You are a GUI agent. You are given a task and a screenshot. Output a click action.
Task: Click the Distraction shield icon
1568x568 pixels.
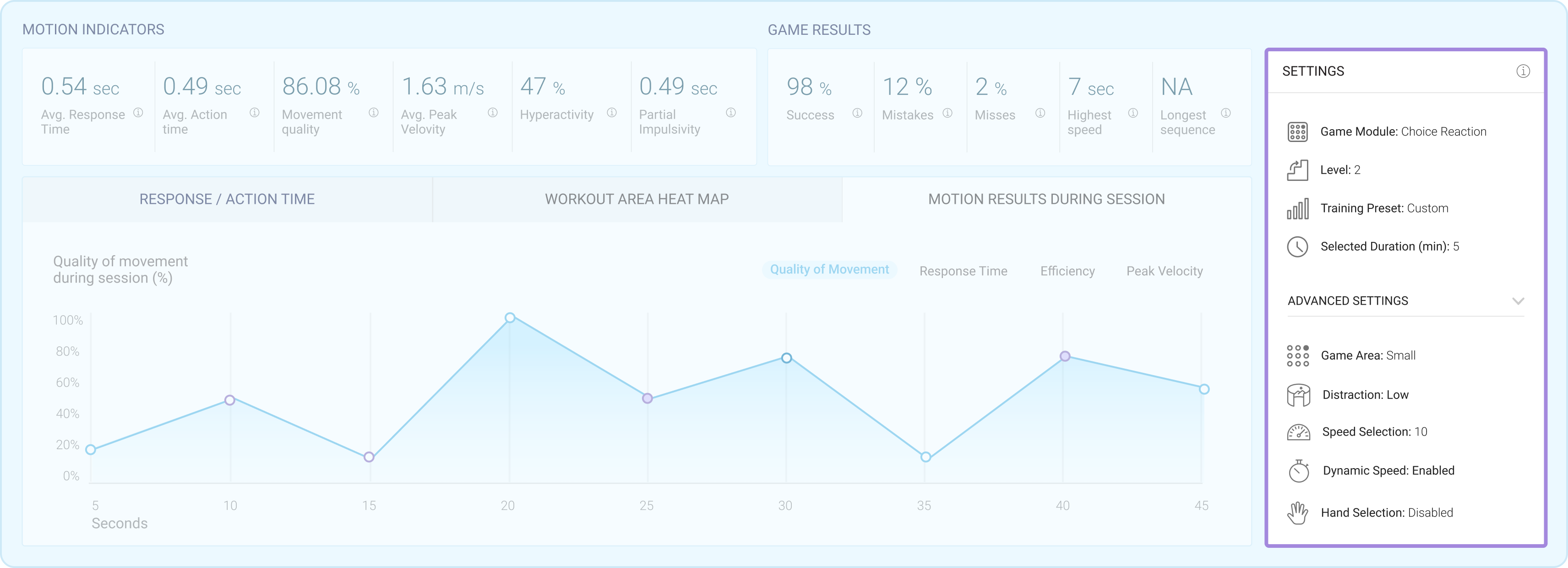click(1296, 394)
